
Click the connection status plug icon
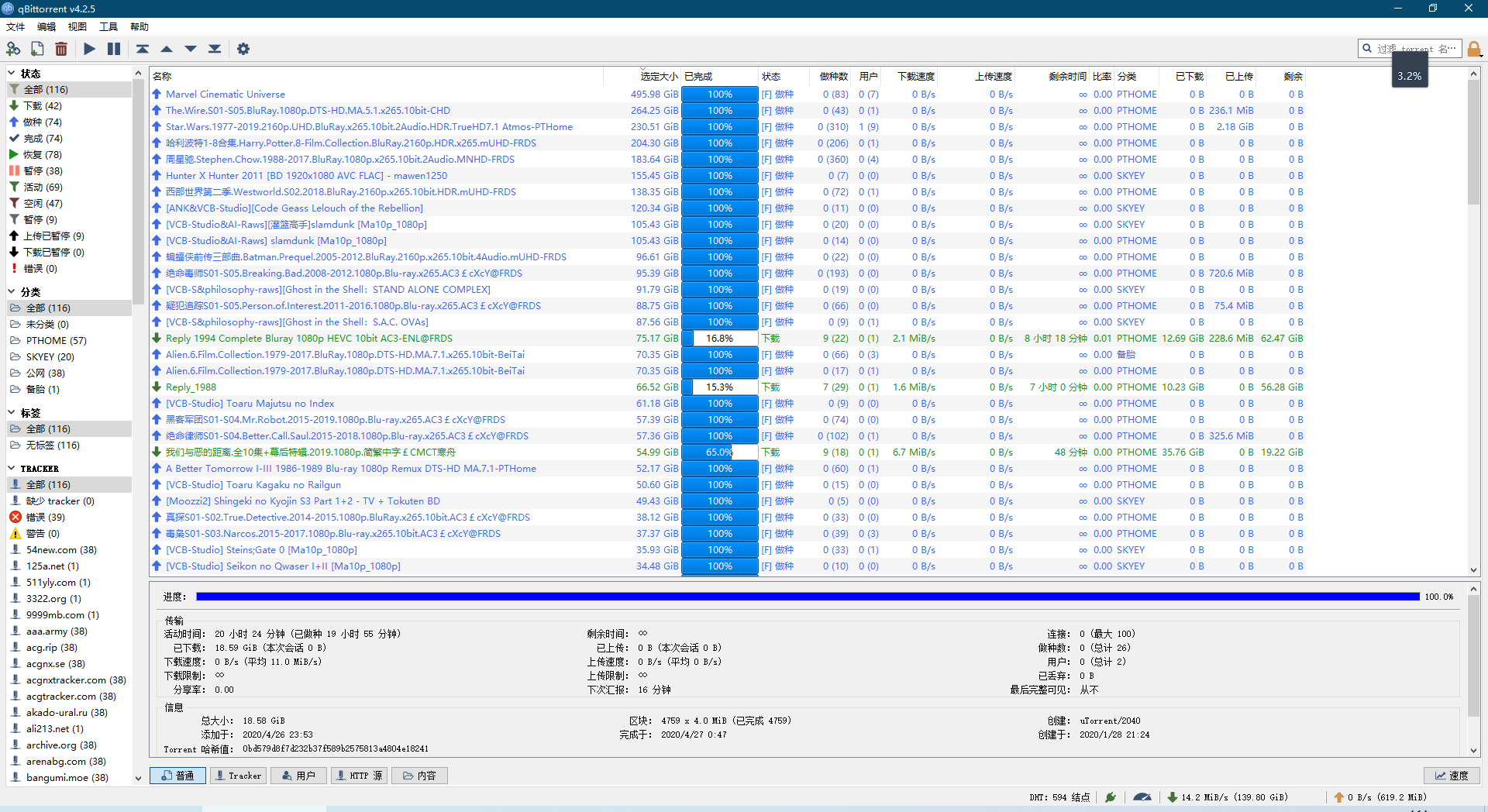coord(1110,797)
